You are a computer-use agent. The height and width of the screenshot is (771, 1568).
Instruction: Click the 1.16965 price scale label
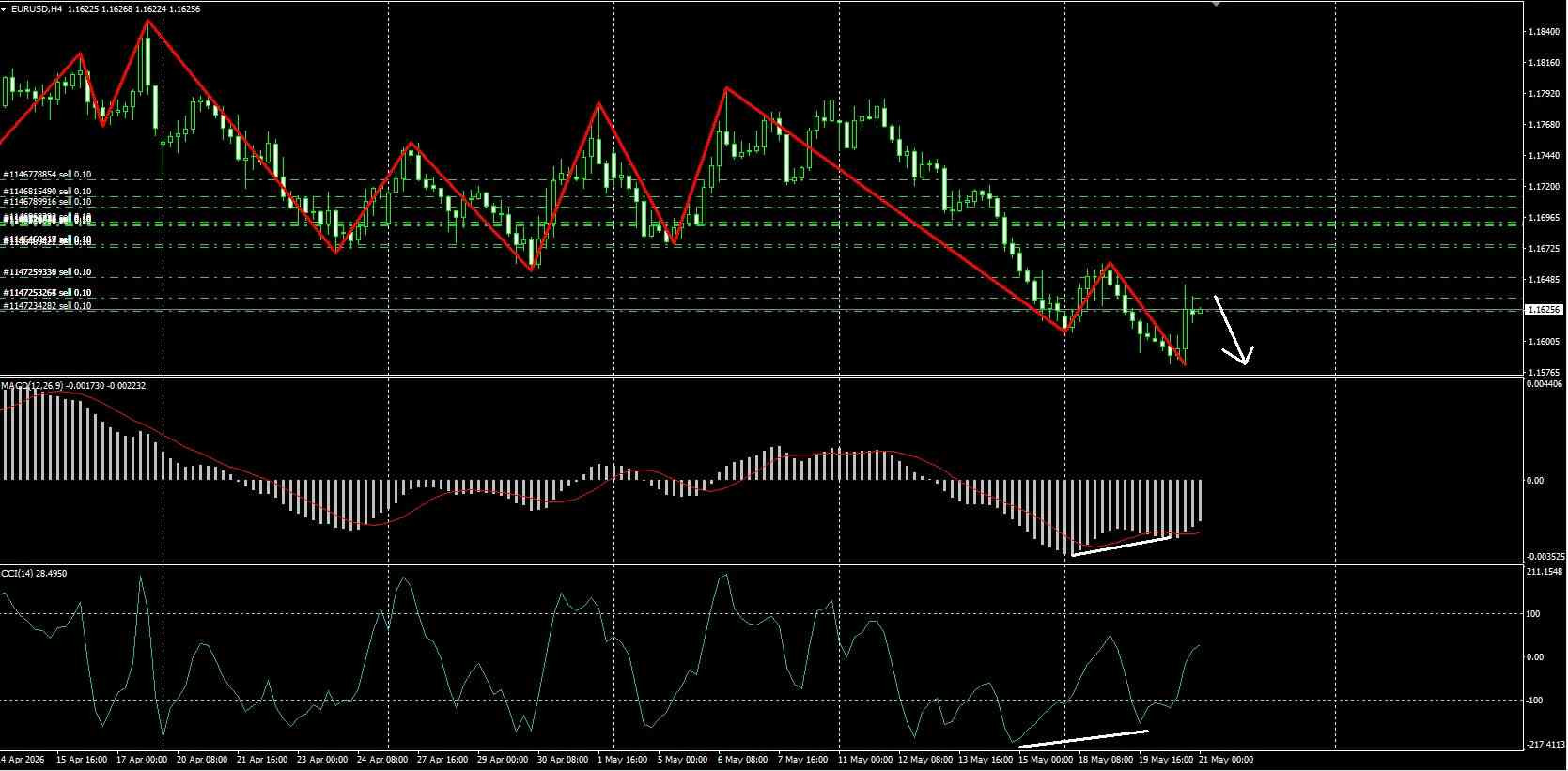(1544, 218)
